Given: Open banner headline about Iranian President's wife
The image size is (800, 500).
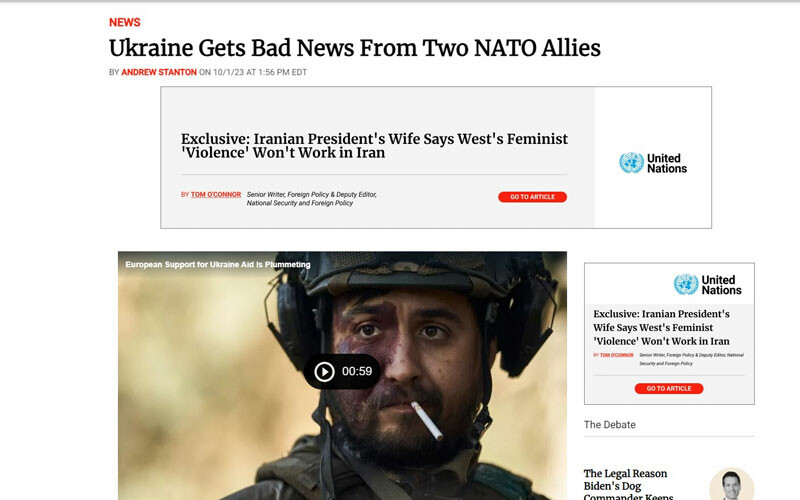Looking at the screenshot, I should [374, 146].
